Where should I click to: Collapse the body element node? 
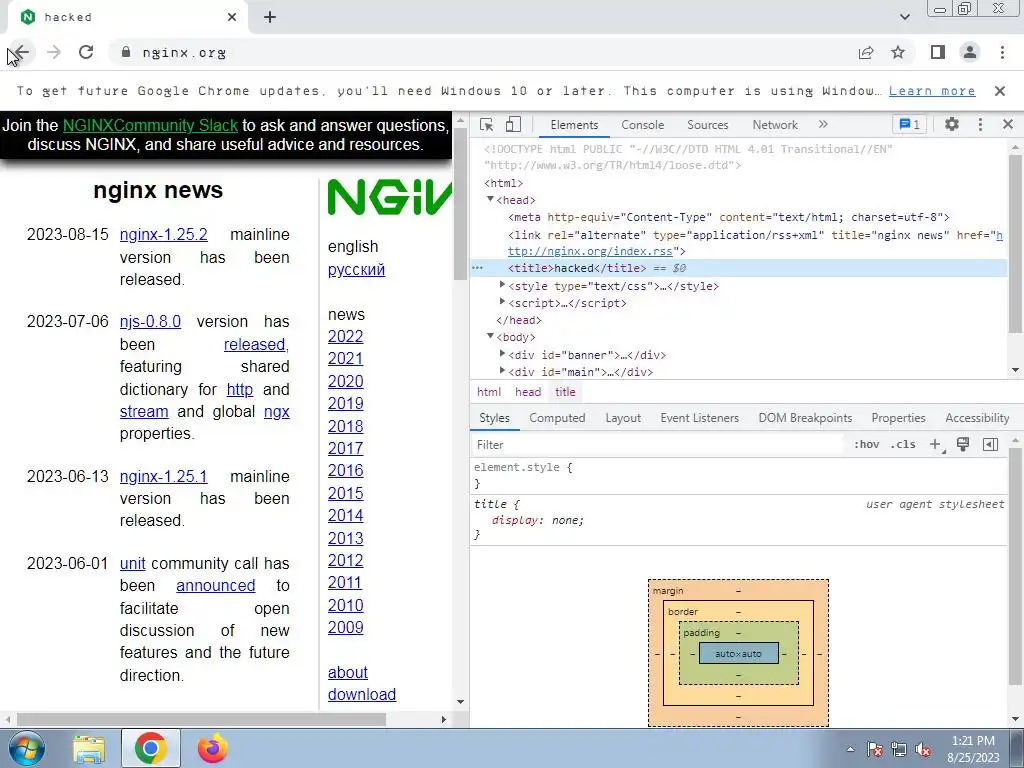(x=490, y=336)
